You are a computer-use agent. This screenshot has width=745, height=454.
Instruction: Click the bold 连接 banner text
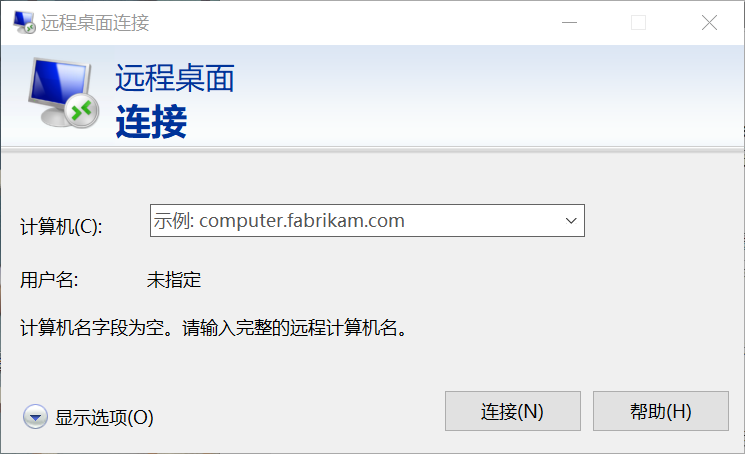(x=151, y=122)
